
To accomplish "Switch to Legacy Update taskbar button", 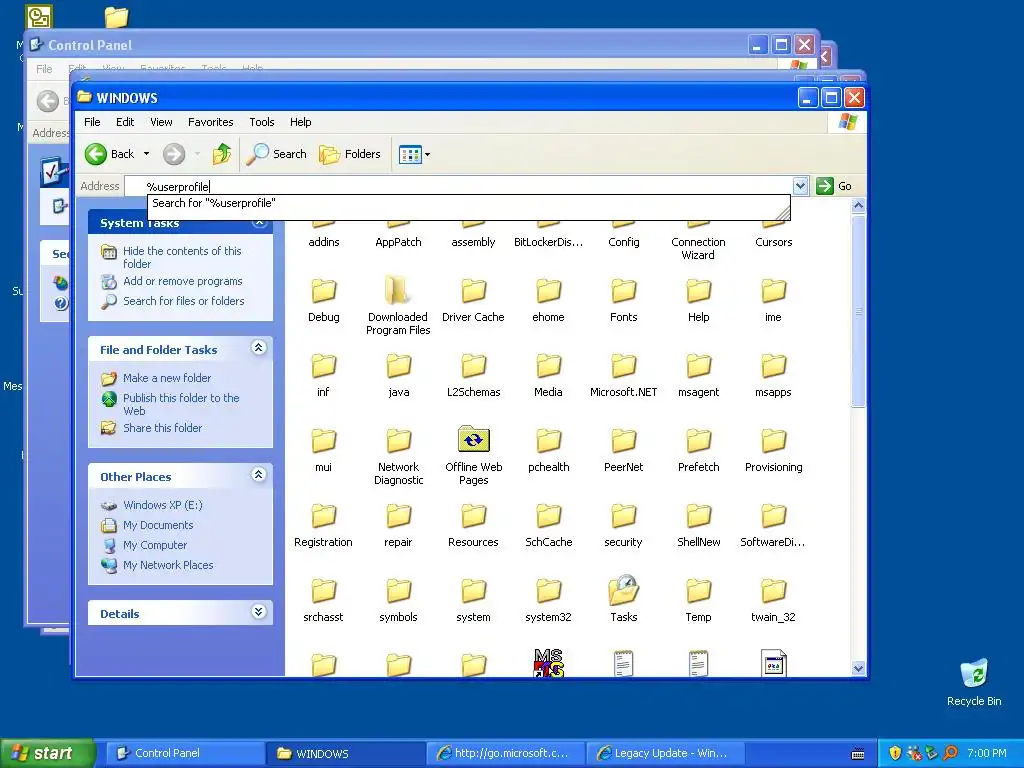I will (x=666, y=753).
